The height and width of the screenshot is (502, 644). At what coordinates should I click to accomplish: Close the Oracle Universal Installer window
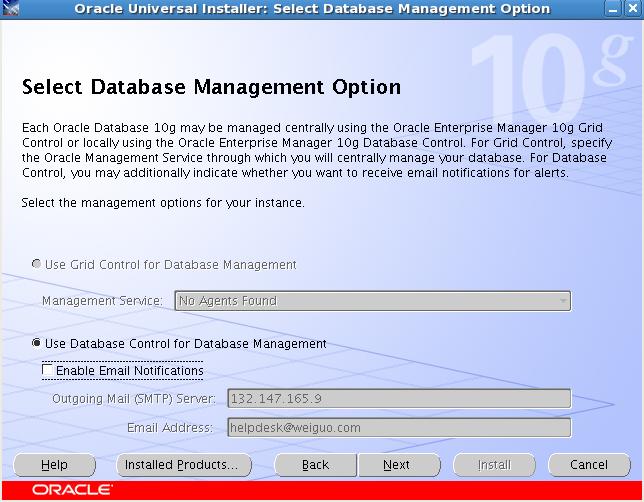coord(633,9)
